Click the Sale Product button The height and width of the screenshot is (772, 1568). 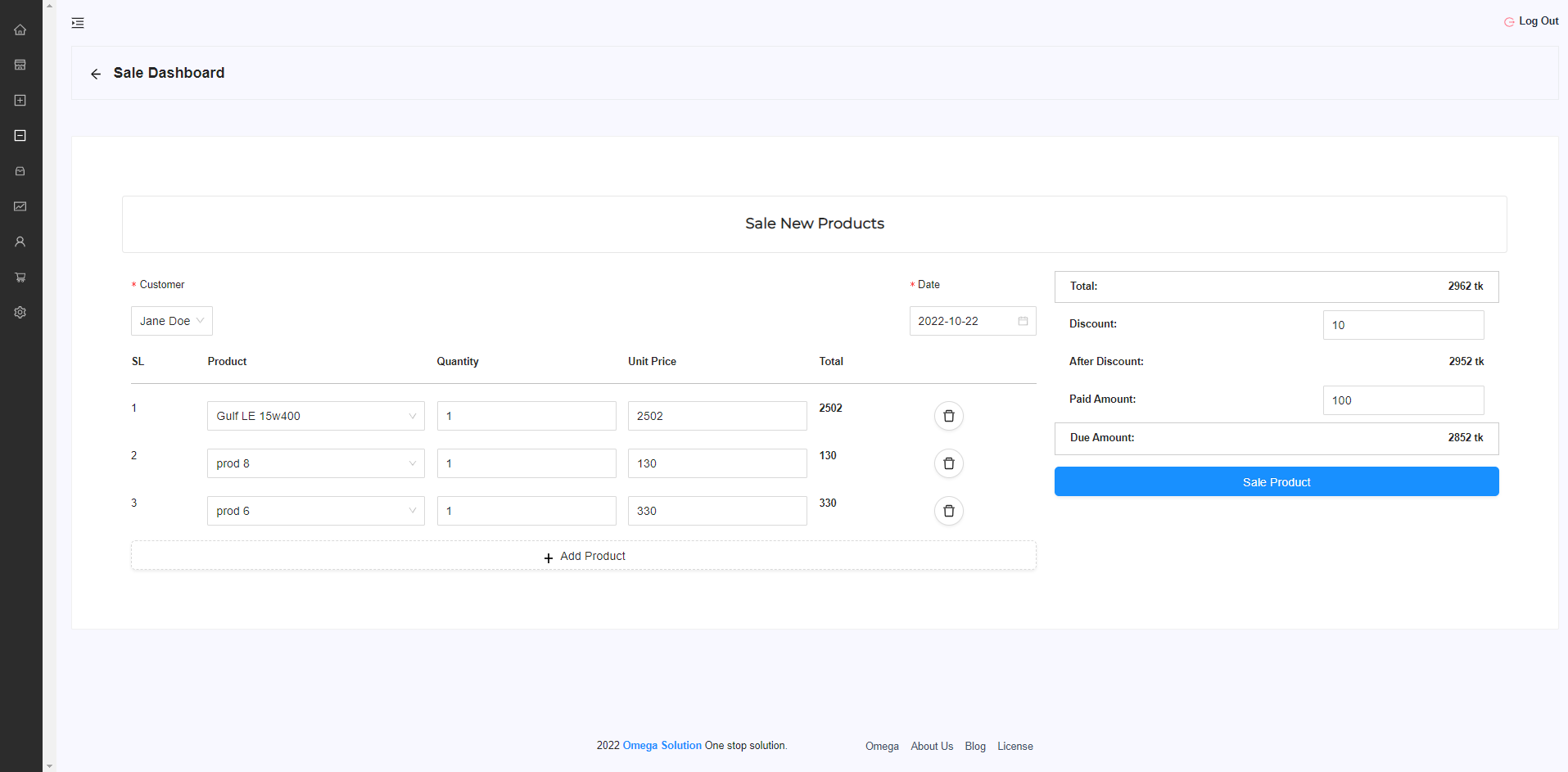pyautogui.click(x=1276, y=481)
